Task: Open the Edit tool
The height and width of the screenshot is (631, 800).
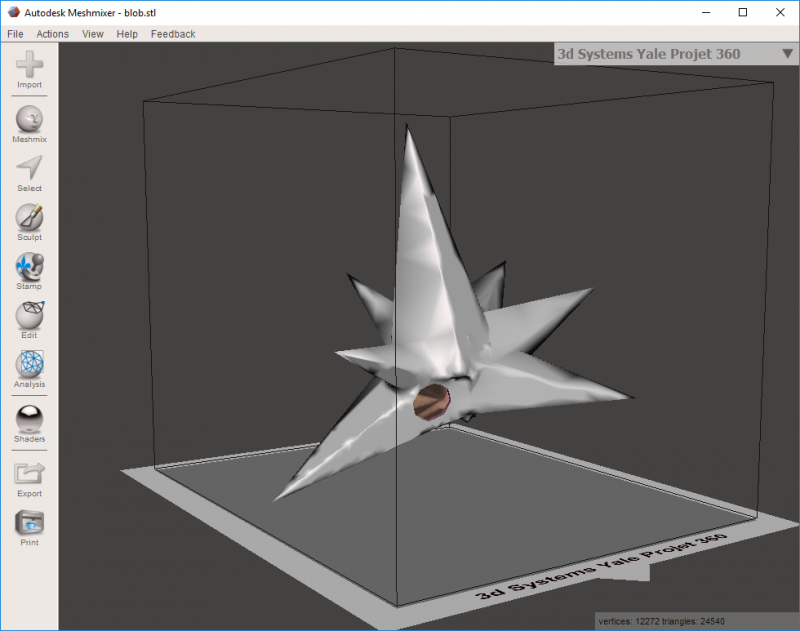Action: coord(29,320)
